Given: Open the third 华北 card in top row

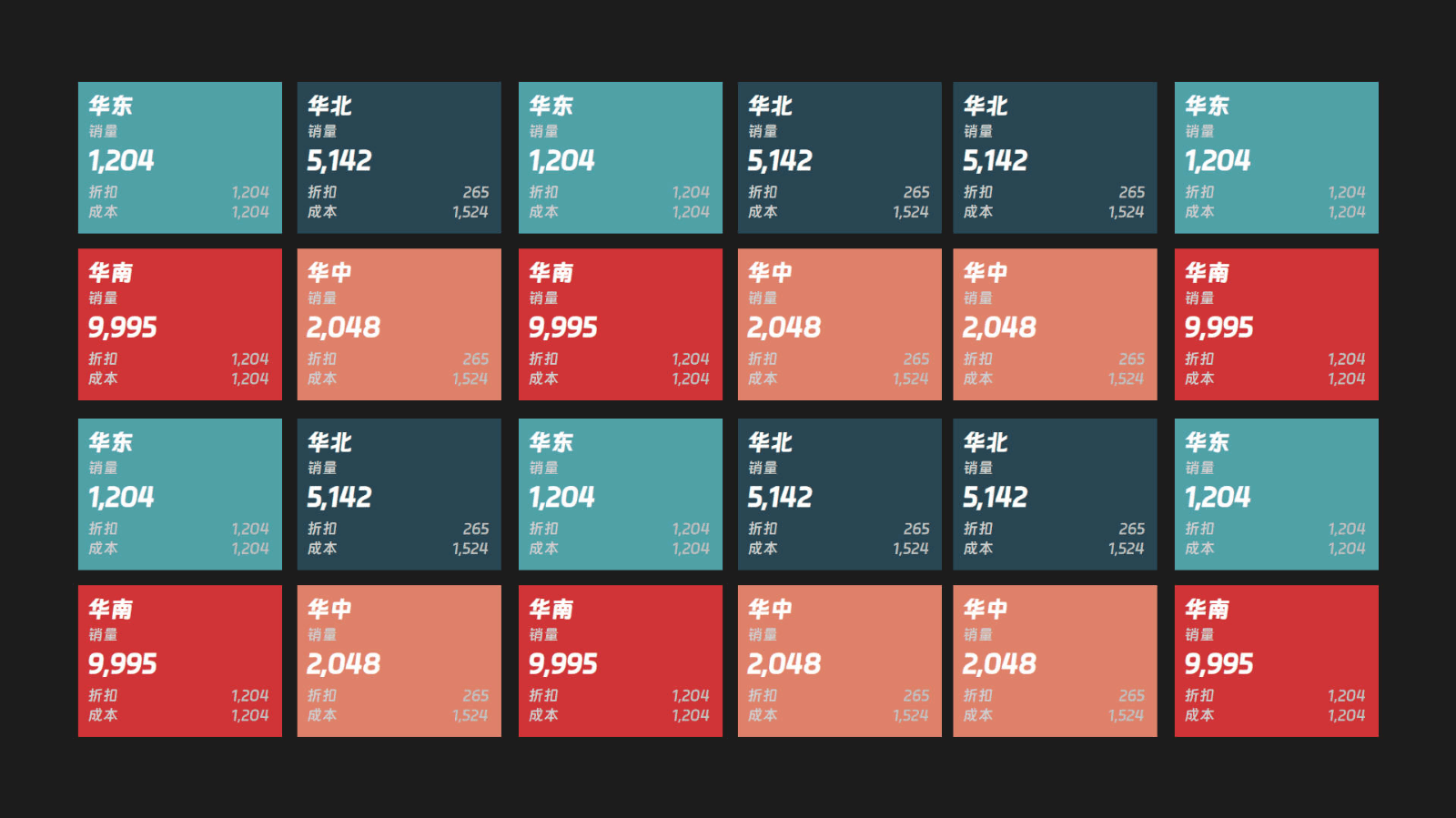Looking at the screenshot, I should coord(1056,157).
